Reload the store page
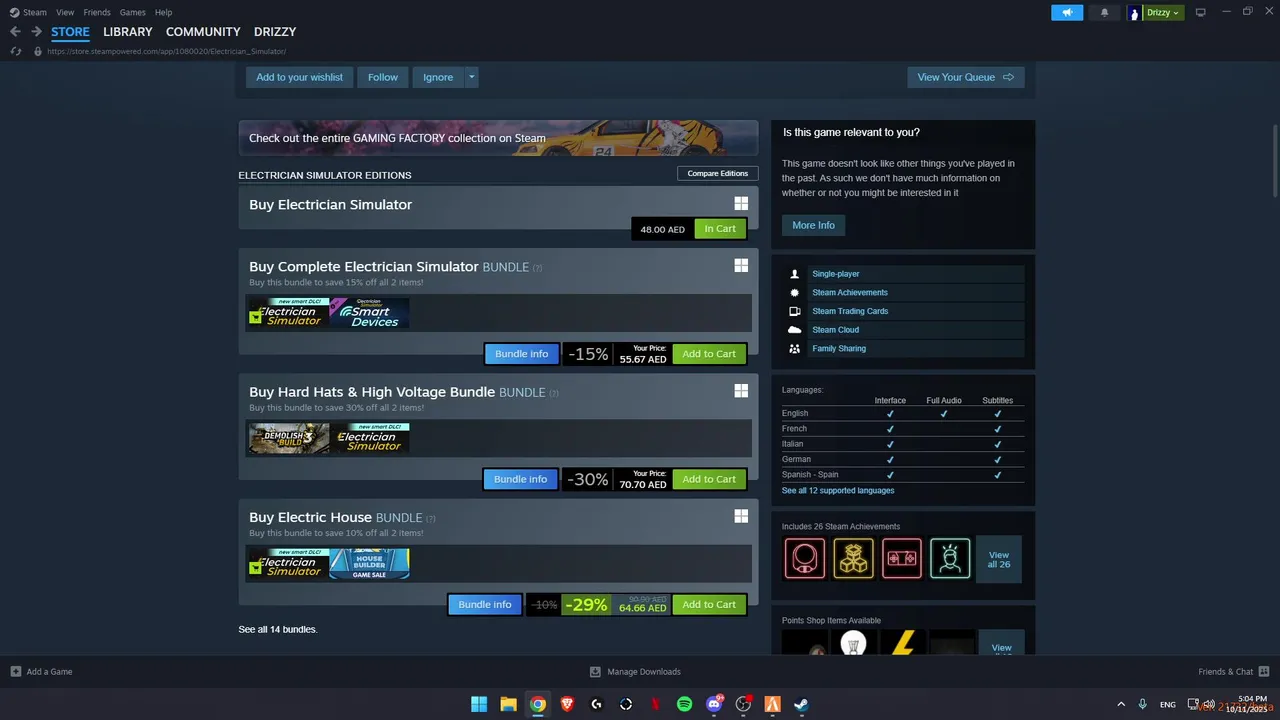 (x=15, y=51)
